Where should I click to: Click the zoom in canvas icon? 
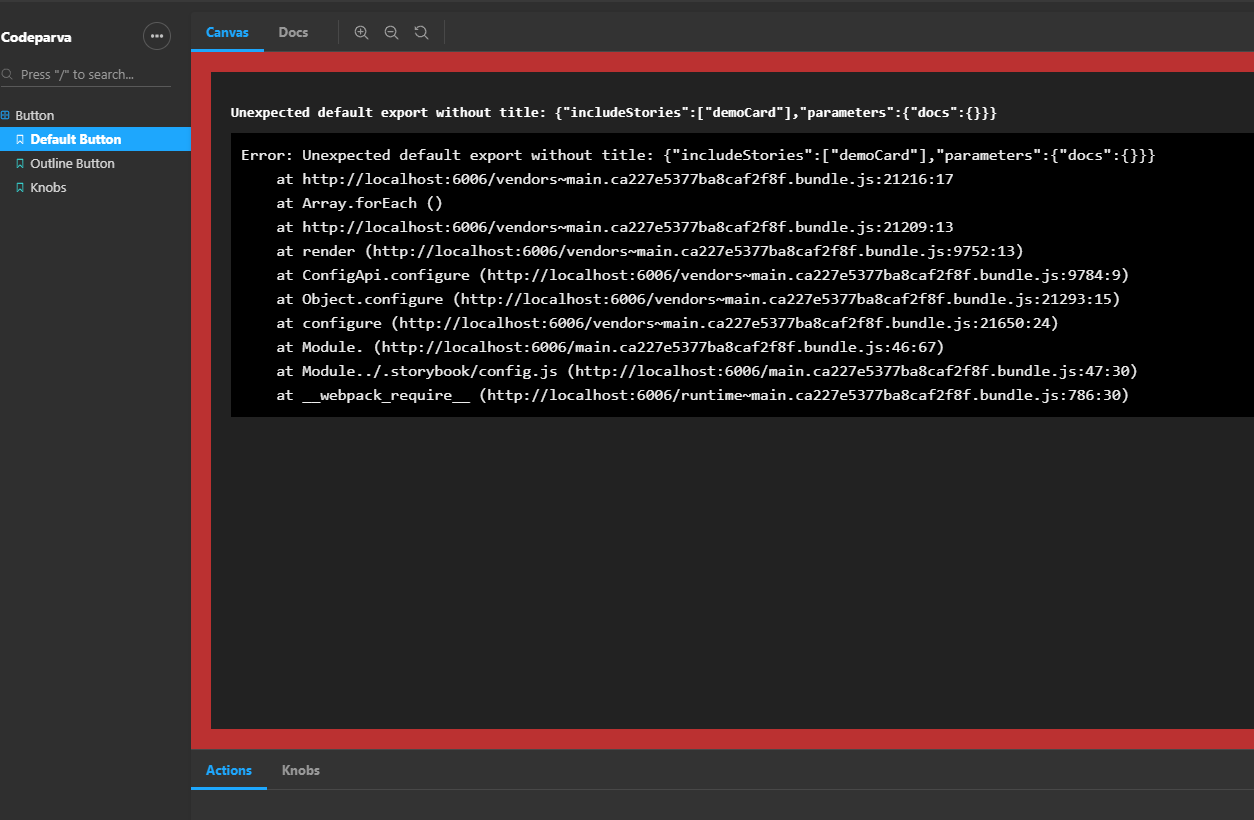pos(361,31)
